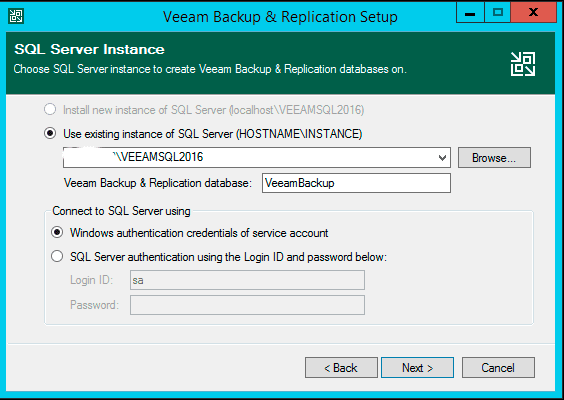Minimize the setup window
Viewport: 564px width, 400px height.
coord(470,13)
